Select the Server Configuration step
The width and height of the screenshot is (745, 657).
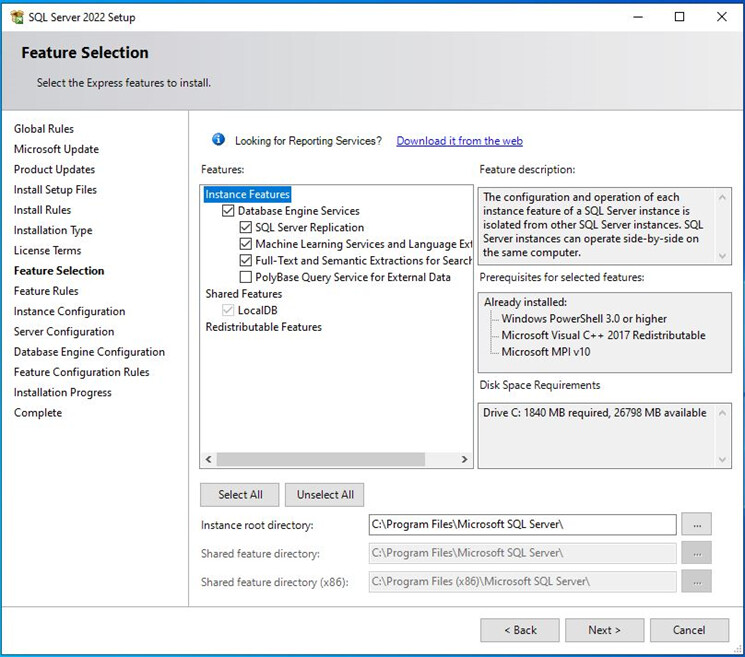(x=64, y=332)
